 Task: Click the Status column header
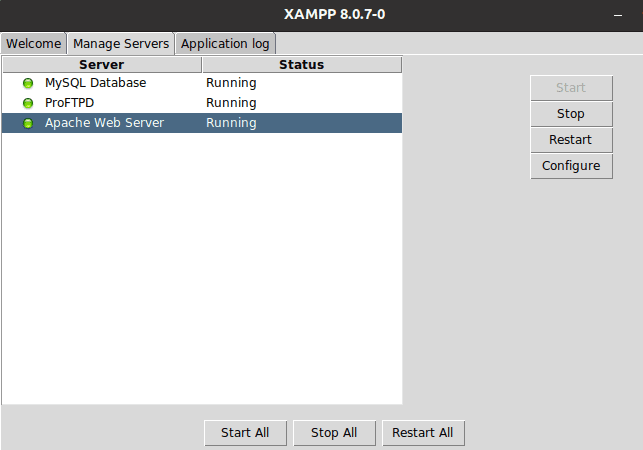302,65
